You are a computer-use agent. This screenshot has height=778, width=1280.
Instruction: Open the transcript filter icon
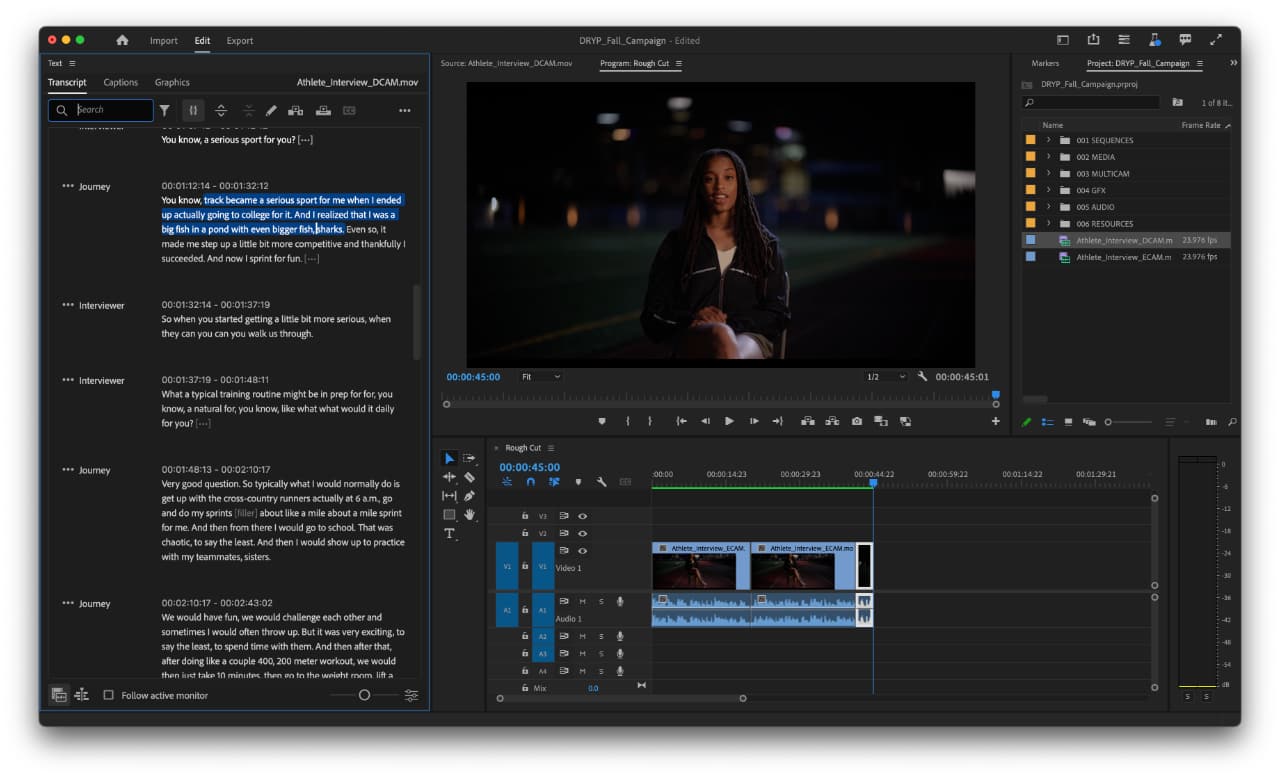click(164, 110)
